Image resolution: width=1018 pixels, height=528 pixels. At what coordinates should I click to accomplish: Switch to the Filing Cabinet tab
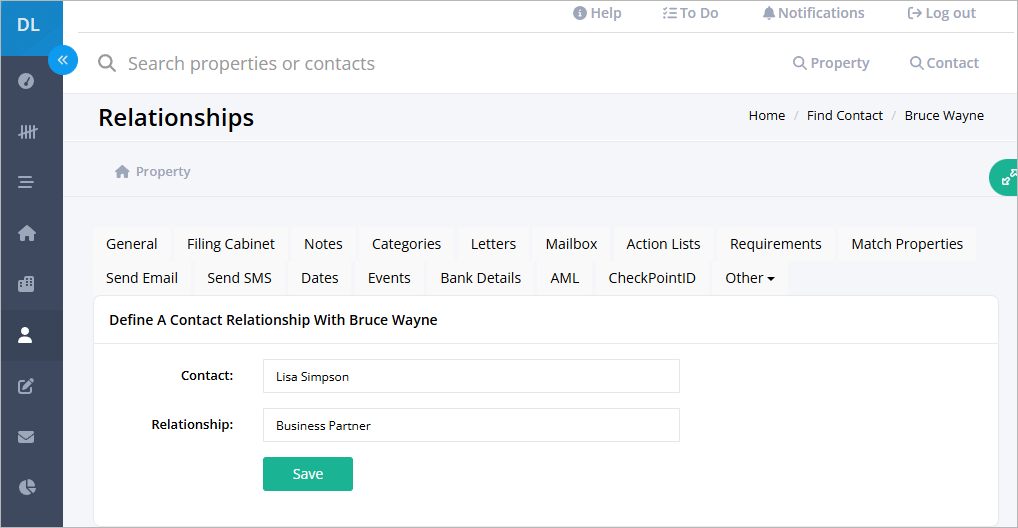coord(230,244)
